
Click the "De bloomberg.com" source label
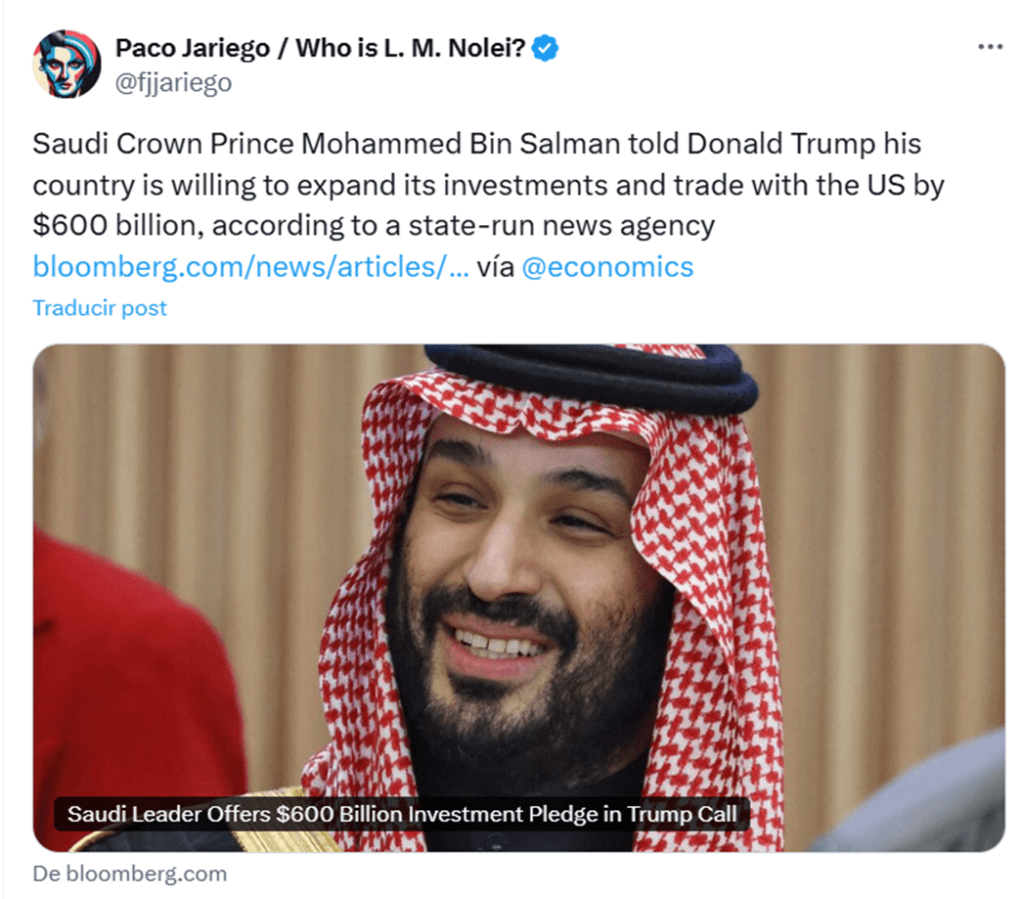pos(130,873)
